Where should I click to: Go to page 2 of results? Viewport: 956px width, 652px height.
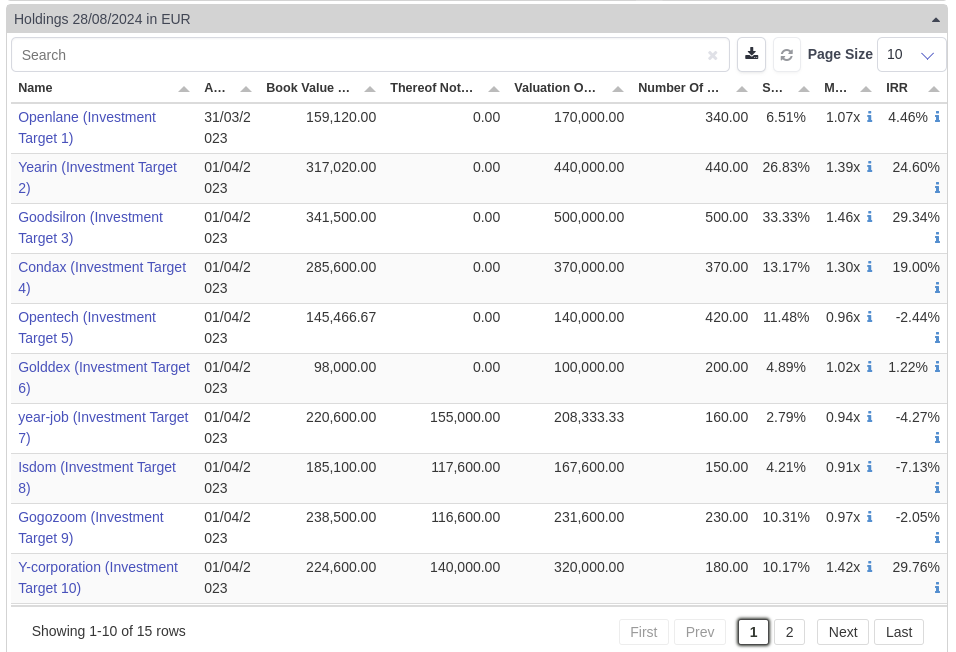click(x=789, y=632)
